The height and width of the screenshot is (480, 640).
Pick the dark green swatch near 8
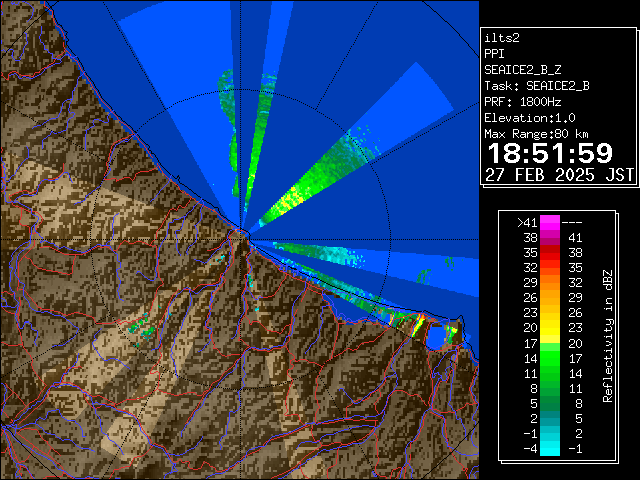point(550,389)
